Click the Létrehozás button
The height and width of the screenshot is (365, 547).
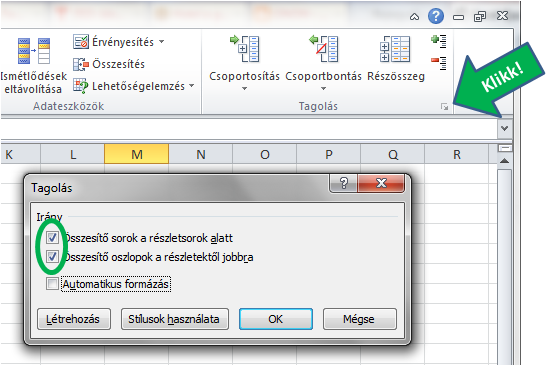coord(74,319)
